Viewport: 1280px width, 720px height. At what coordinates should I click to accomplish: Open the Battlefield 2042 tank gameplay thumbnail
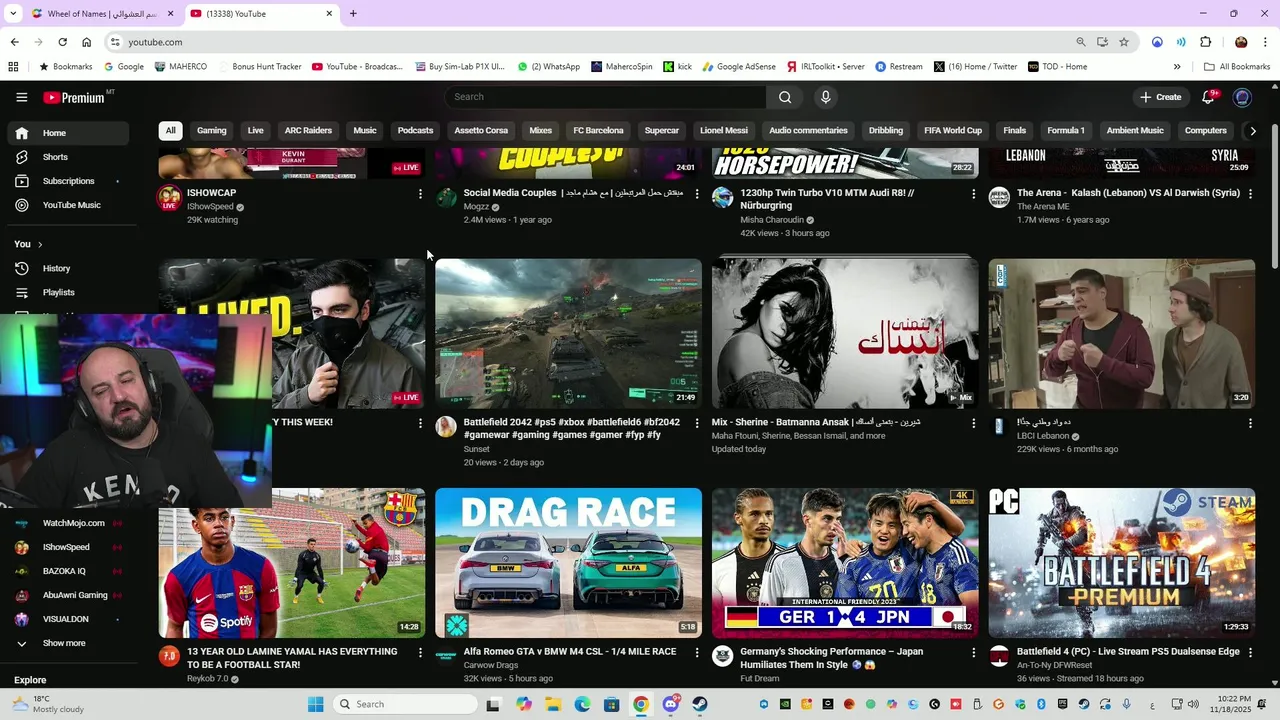[568, 334]
